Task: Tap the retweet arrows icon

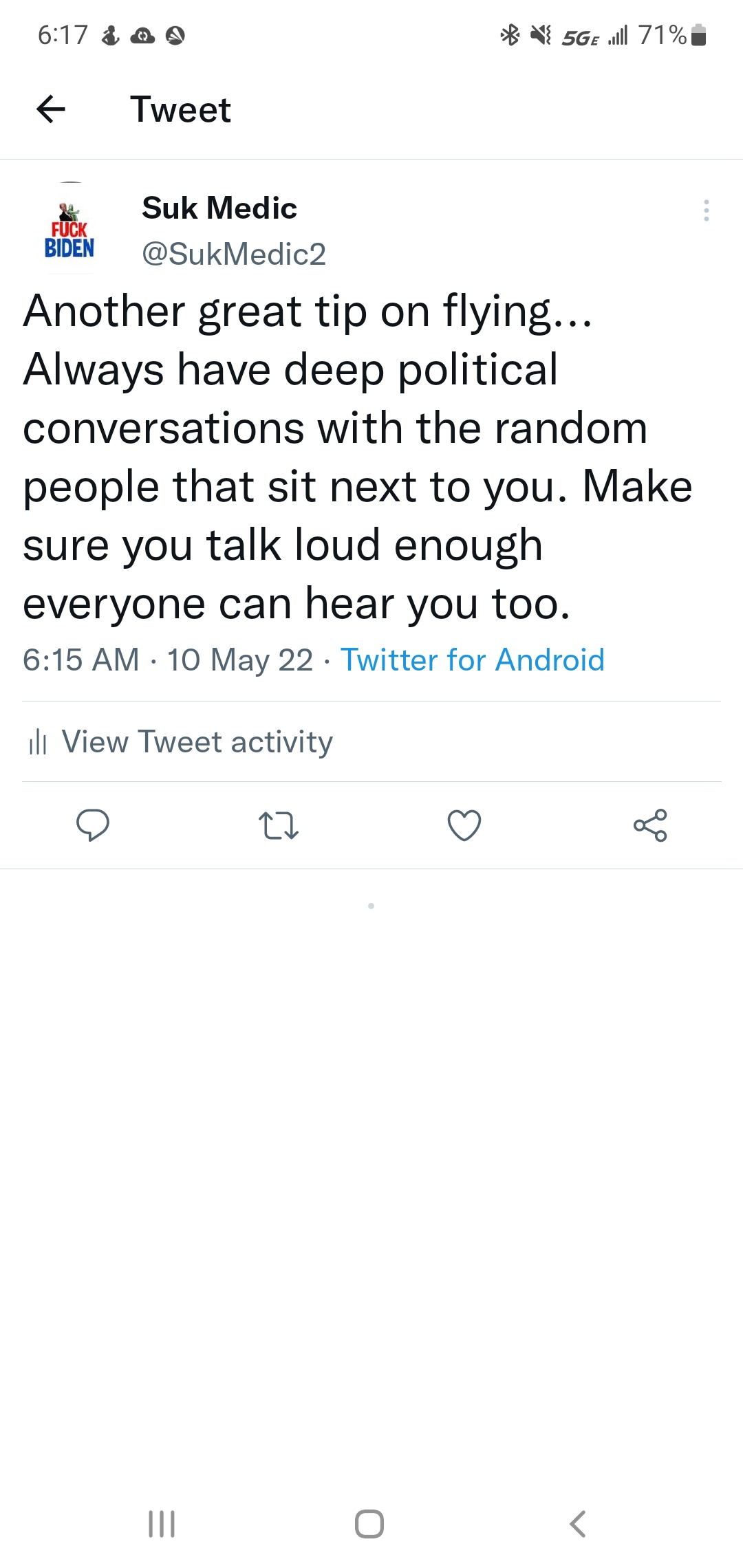Action: pos(279,825)
